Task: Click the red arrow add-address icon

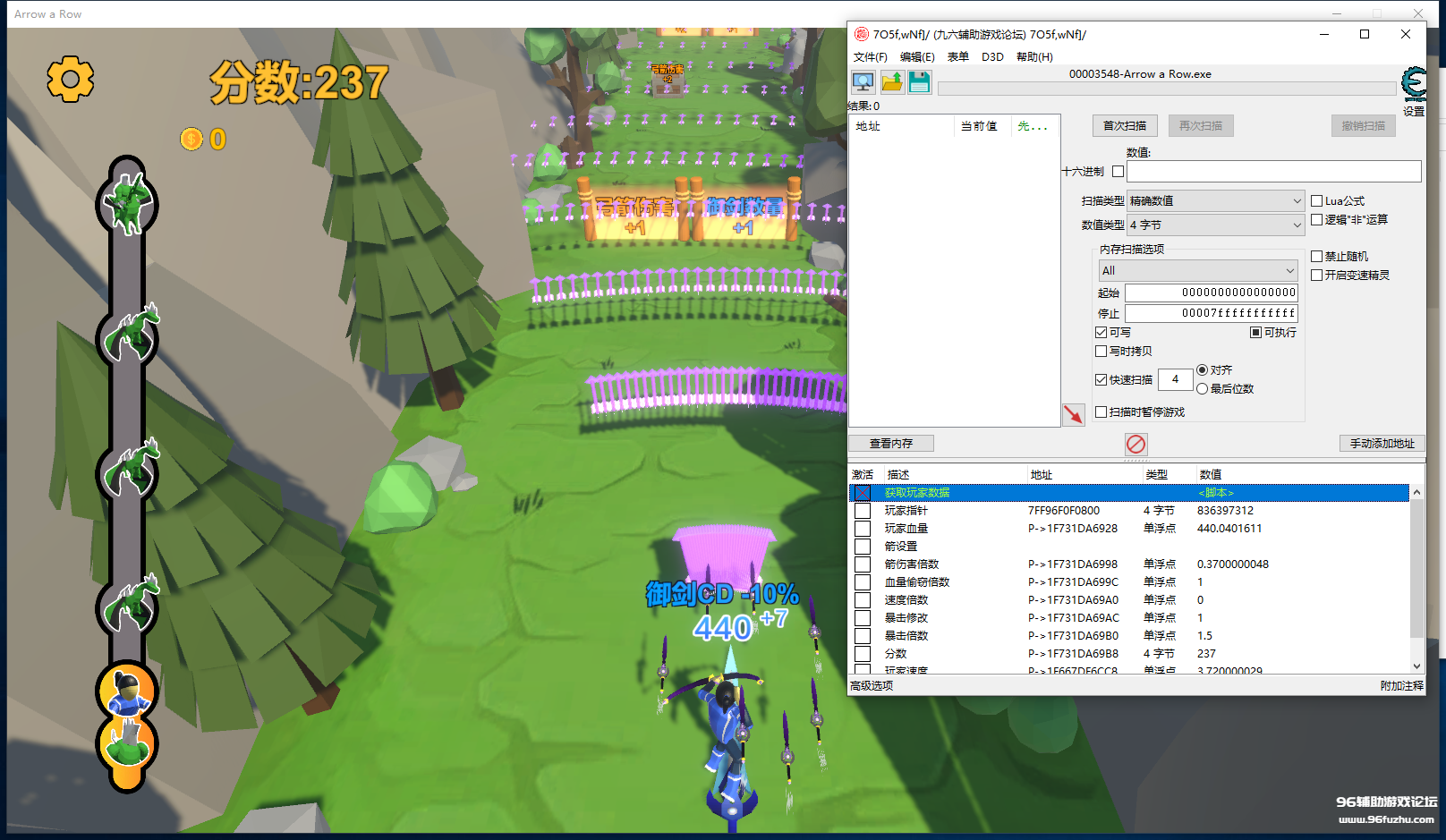Action: [x=1073, y=414]
